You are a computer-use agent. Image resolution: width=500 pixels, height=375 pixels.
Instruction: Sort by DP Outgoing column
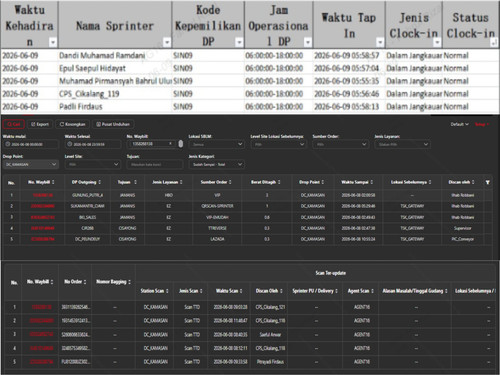[99, 182]
